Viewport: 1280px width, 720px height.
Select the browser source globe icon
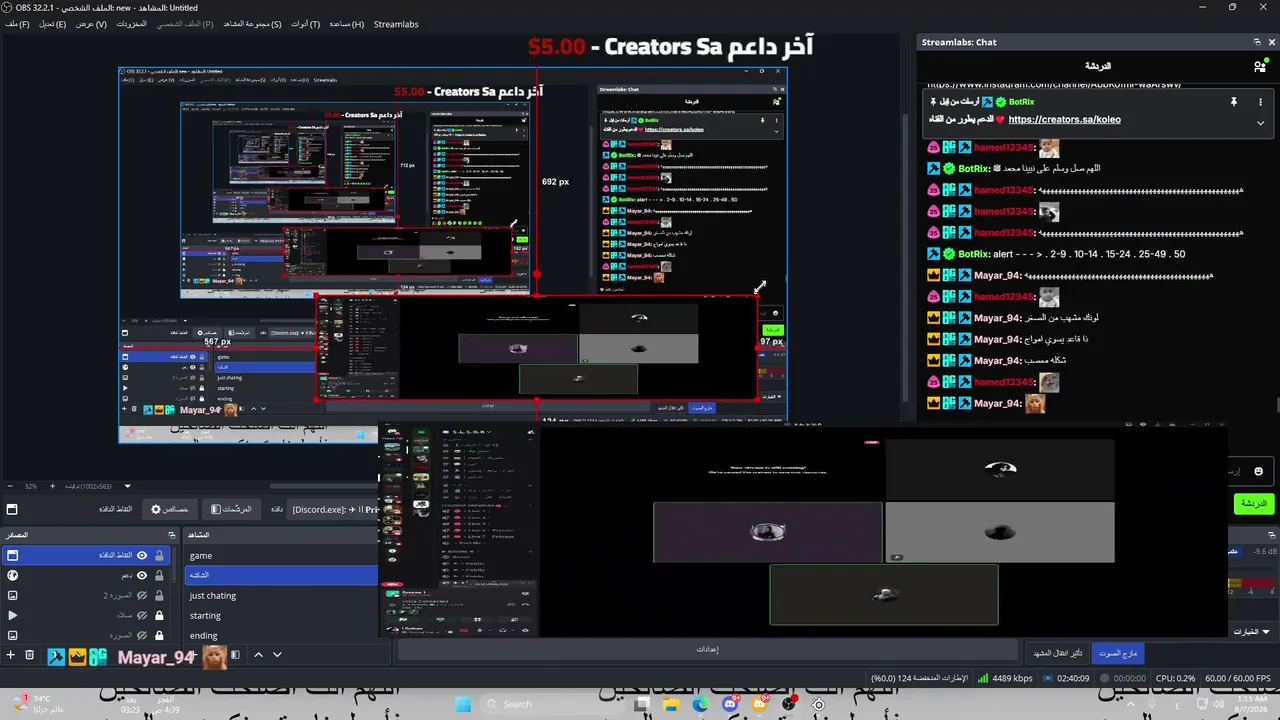[12, 575]
